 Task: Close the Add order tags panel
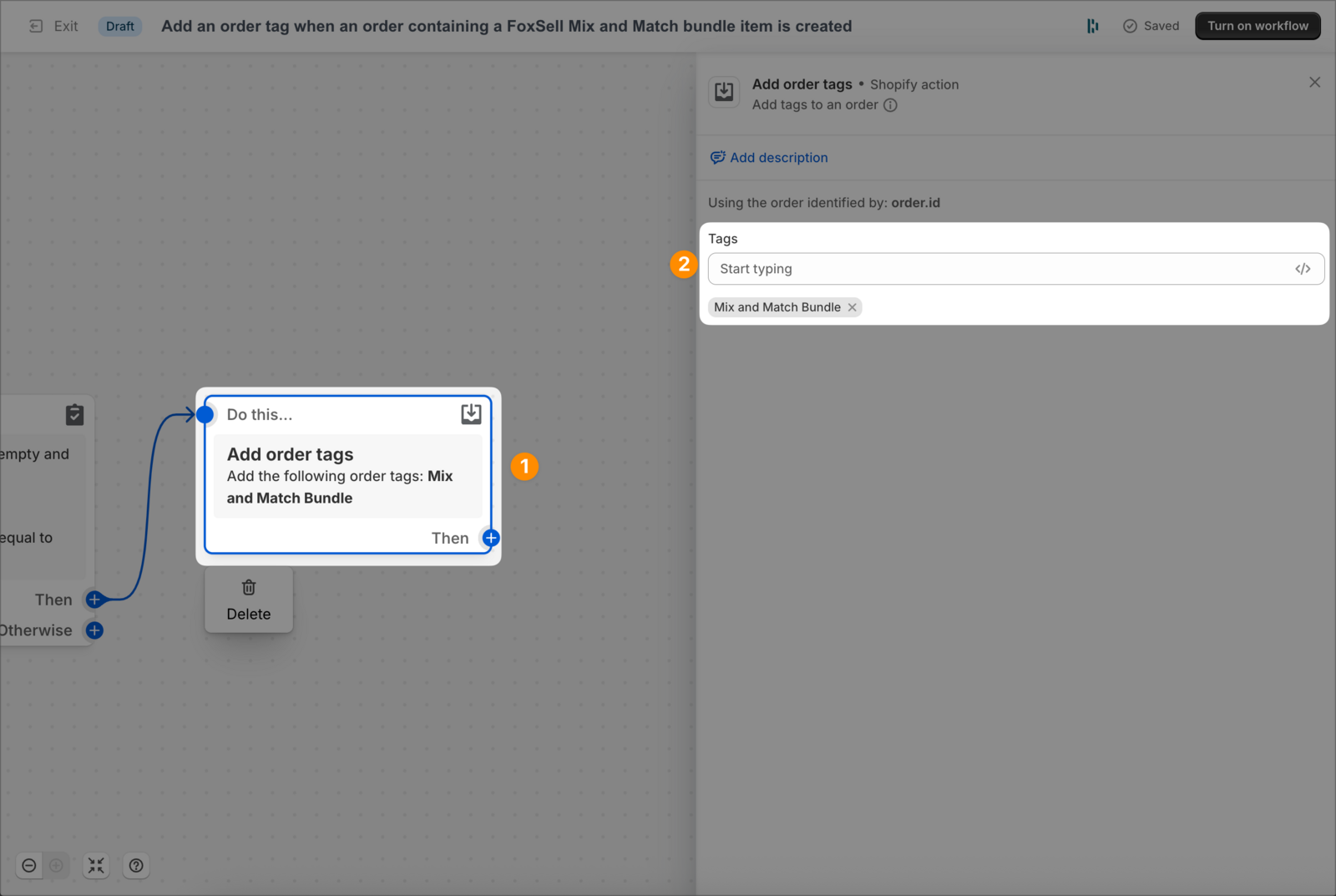(1314, 82)
